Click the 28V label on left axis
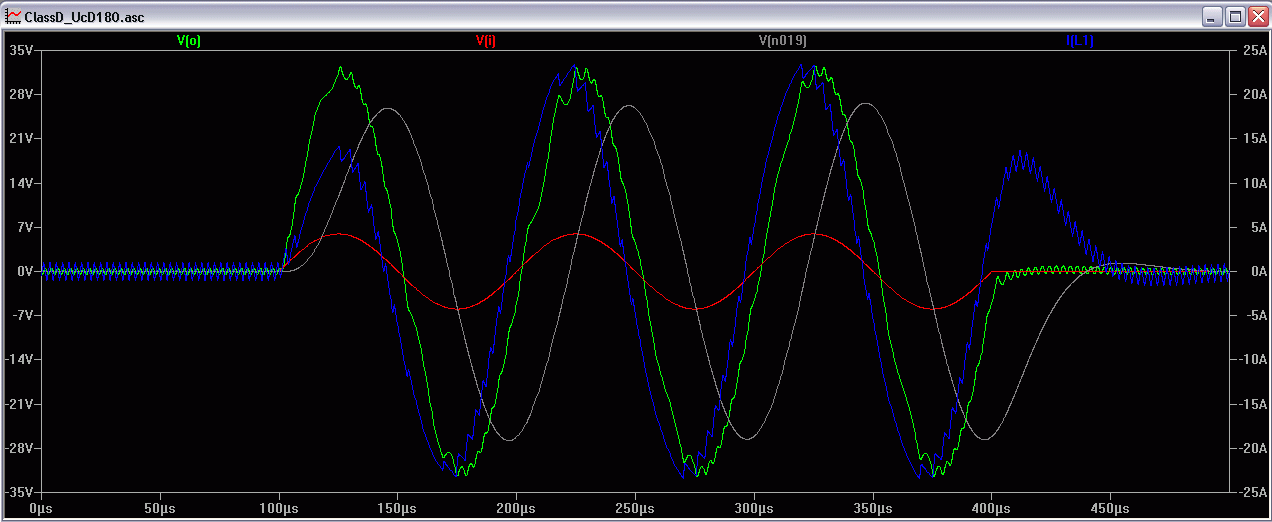This screenshot has height=522, width=1272. pyautogui.click(x=21, y=94)
